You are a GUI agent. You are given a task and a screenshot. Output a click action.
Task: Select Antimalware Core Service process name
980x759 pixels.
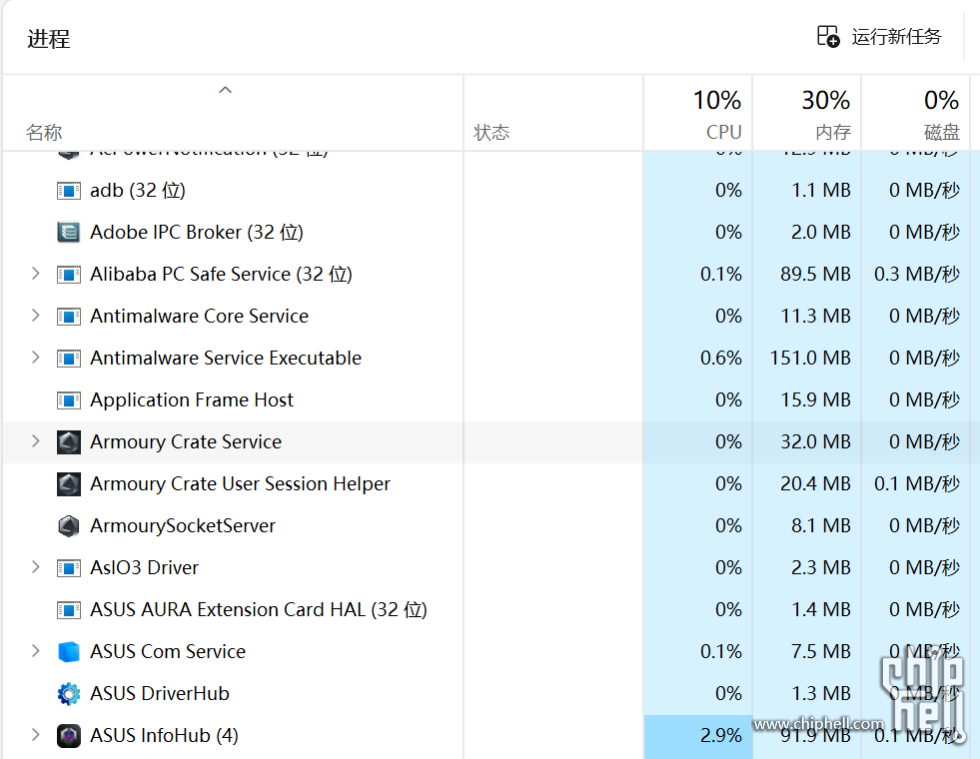(199, 316)
